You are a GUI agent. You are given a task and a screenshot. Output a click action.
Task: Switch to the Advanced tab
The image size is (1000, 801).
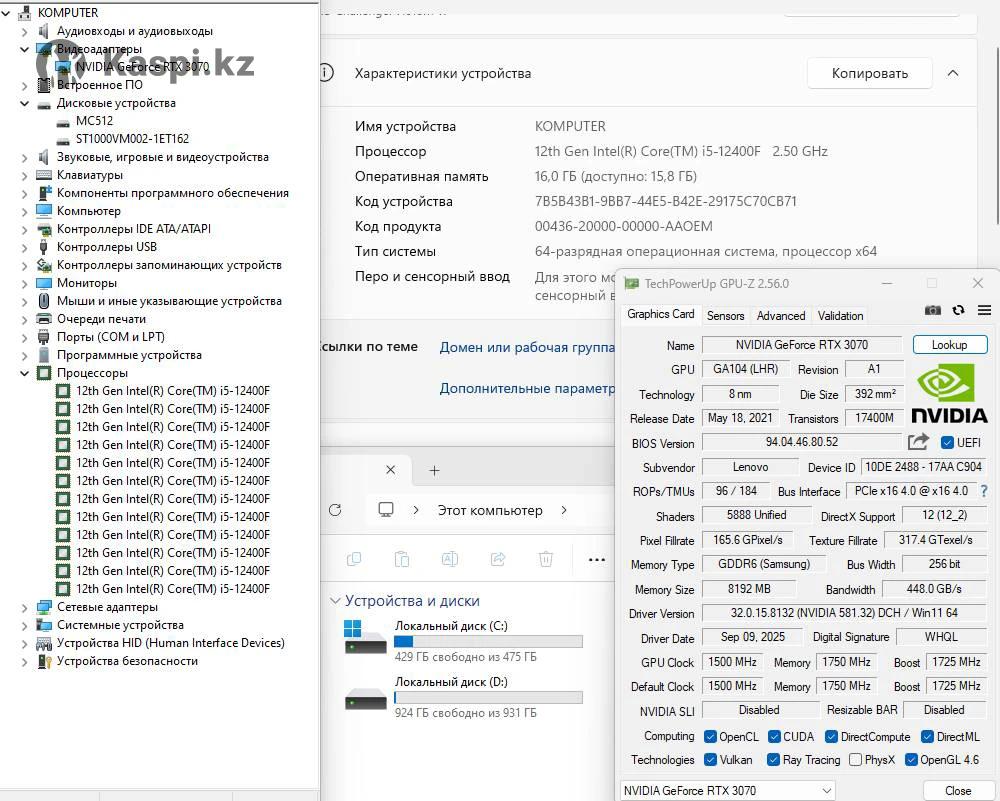click(781, 315)
